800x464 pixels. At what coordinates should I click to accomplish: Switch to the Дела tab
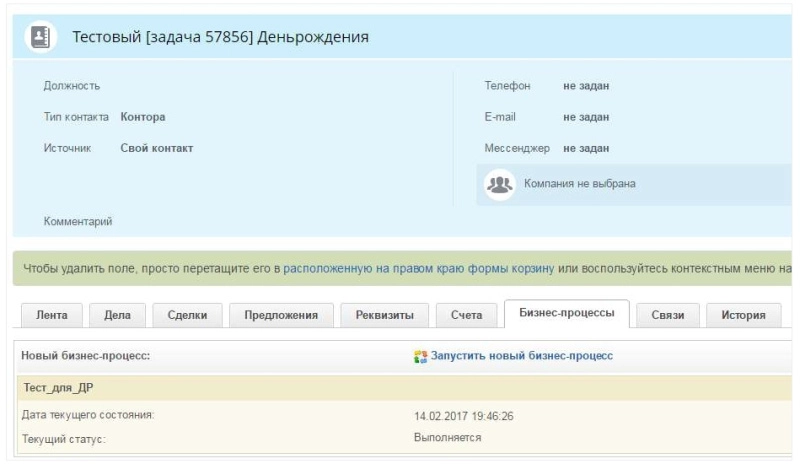[x=117, y=315]
